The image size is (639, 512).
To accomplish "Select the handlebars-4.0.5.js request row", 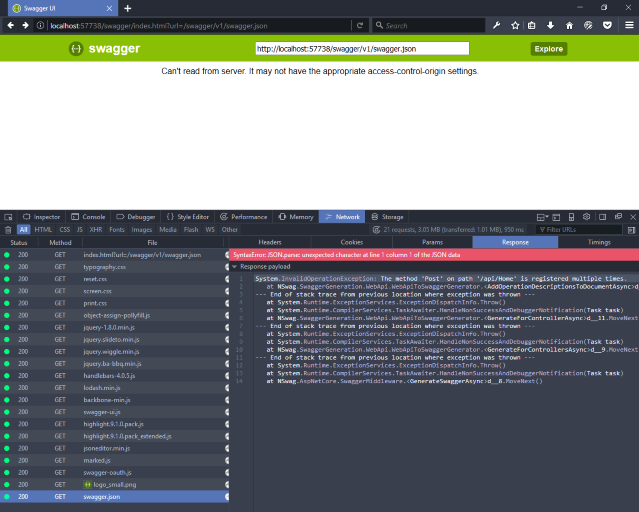I will pos(115,375).
